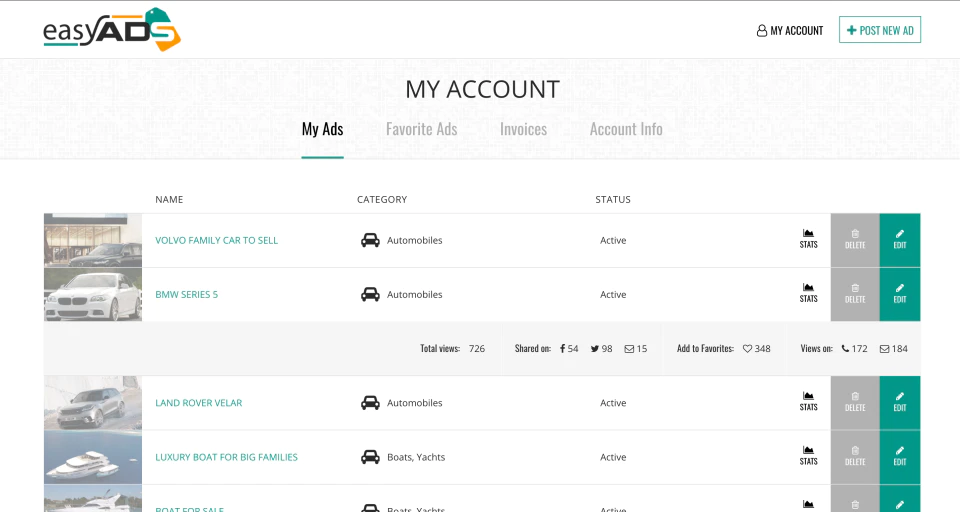Click the Facebook share count icon
Screen dimensions: 960x512
pos(563,348)
